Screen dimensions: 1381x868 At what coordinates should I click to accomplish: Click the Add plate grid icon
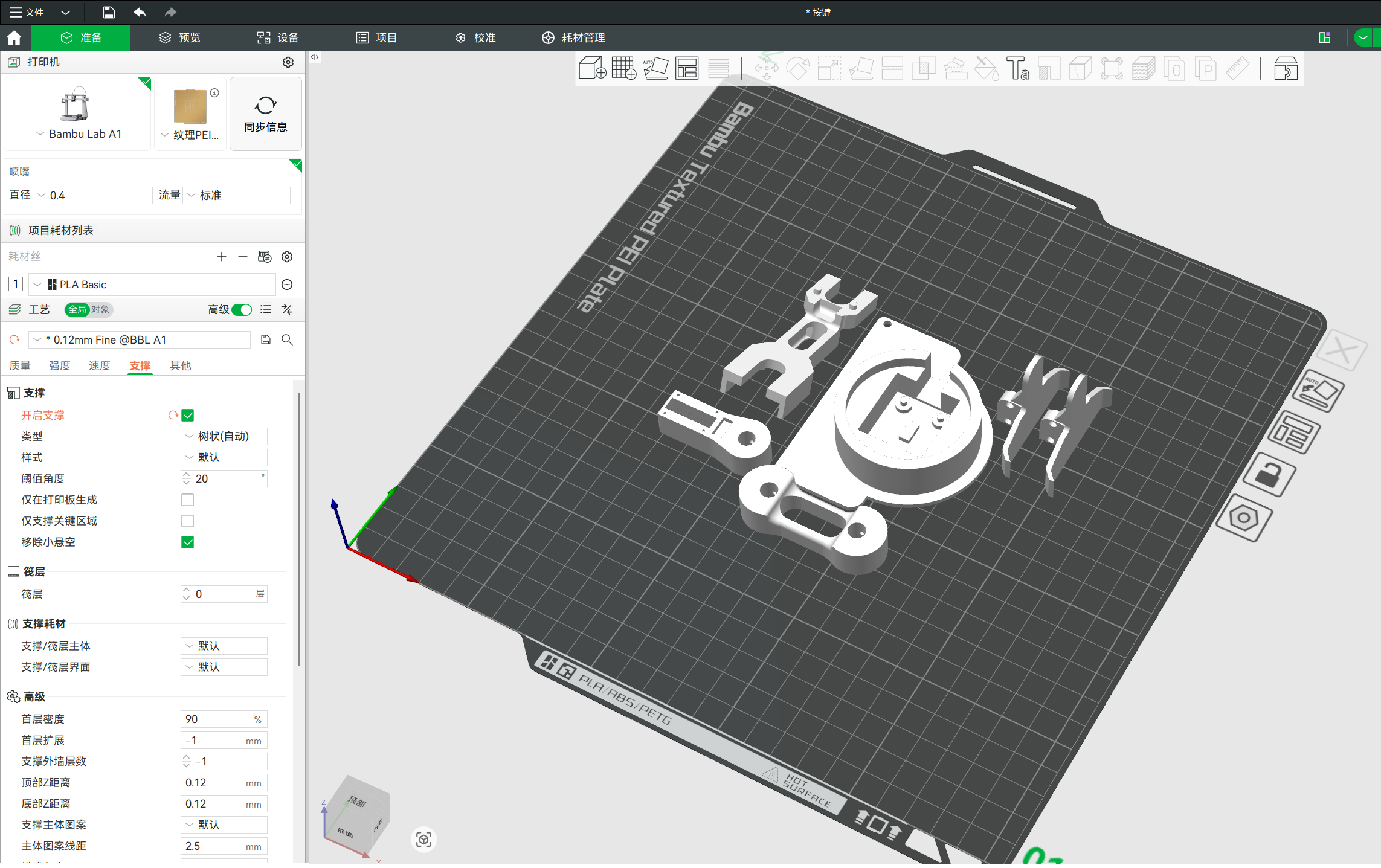pyautogui.click(x=623, y=68)
